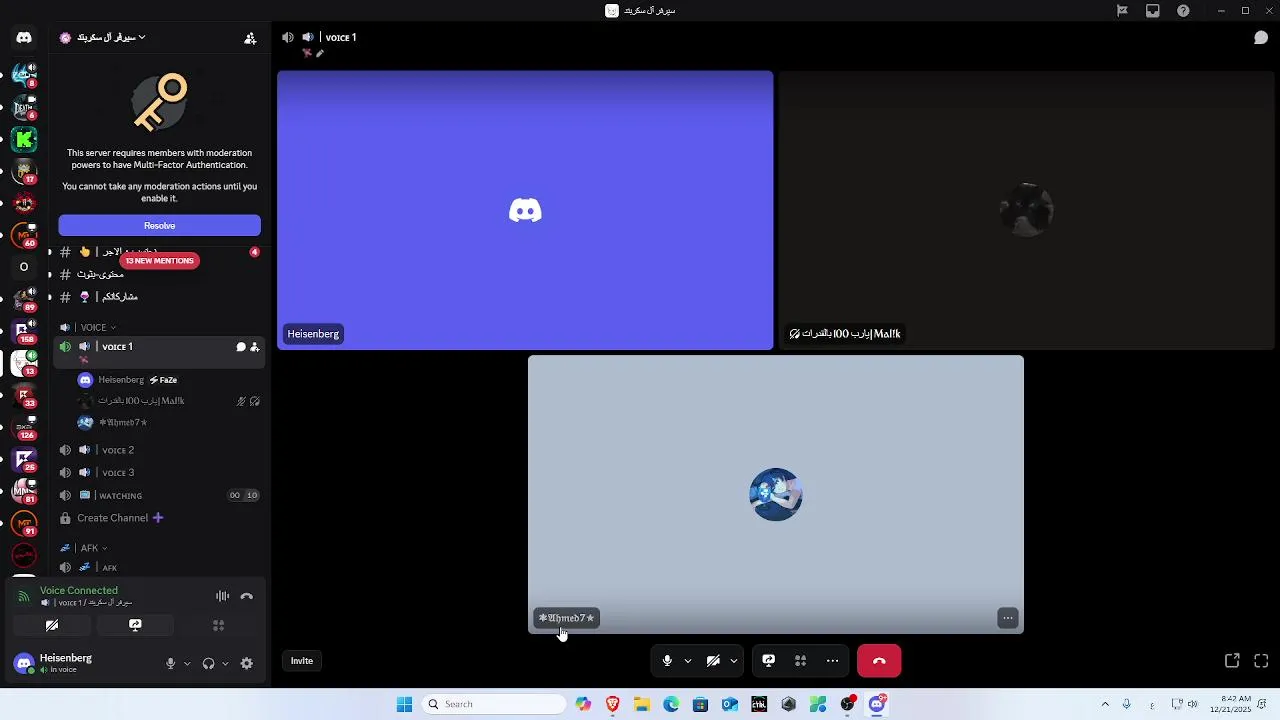Share screen from the call control bar
This screenshot has height=720, width=1280.
[768, 661]
